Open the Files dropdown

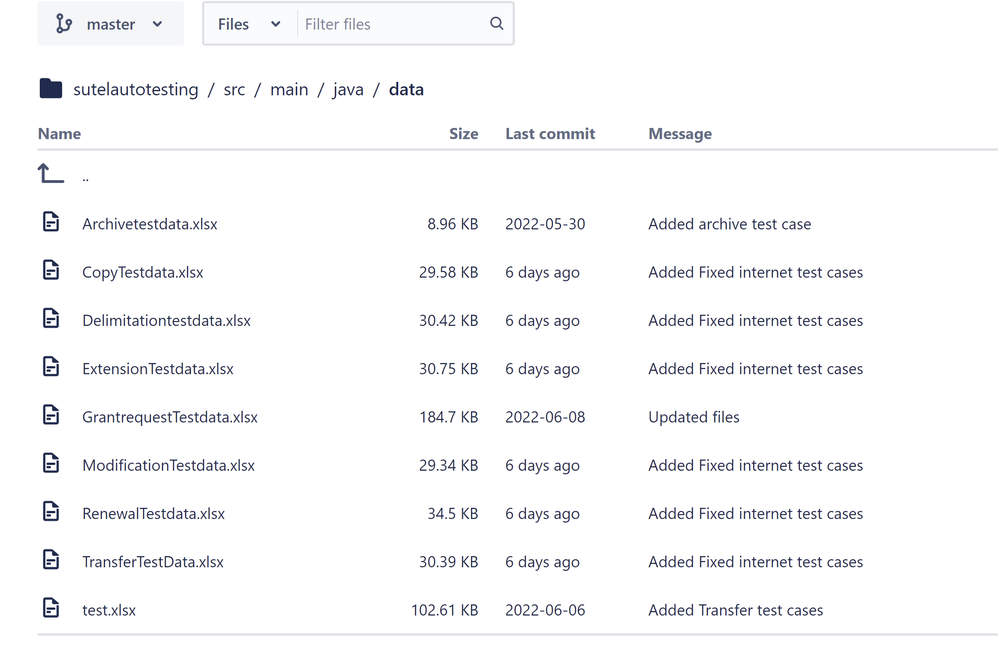coord(250,24)
